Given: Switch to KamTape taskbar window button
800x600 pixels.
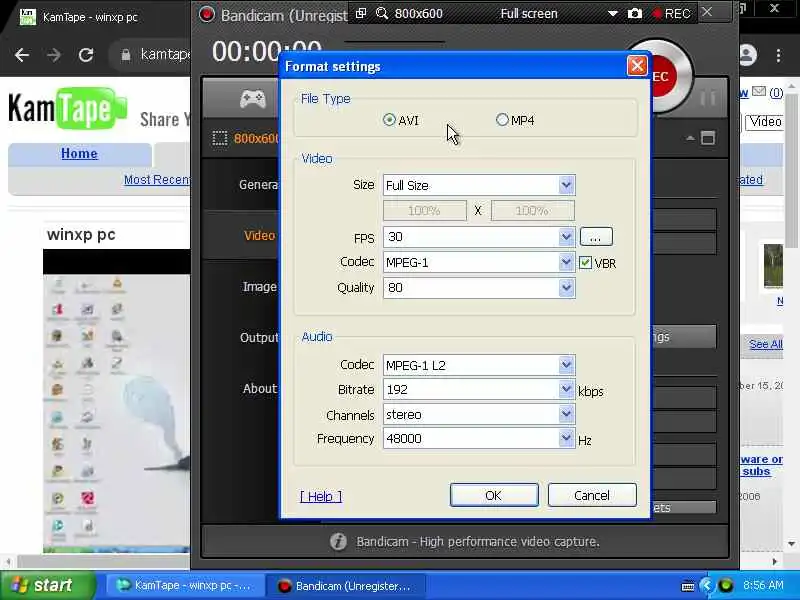Looking at the screenshot, I should [185, 586].
